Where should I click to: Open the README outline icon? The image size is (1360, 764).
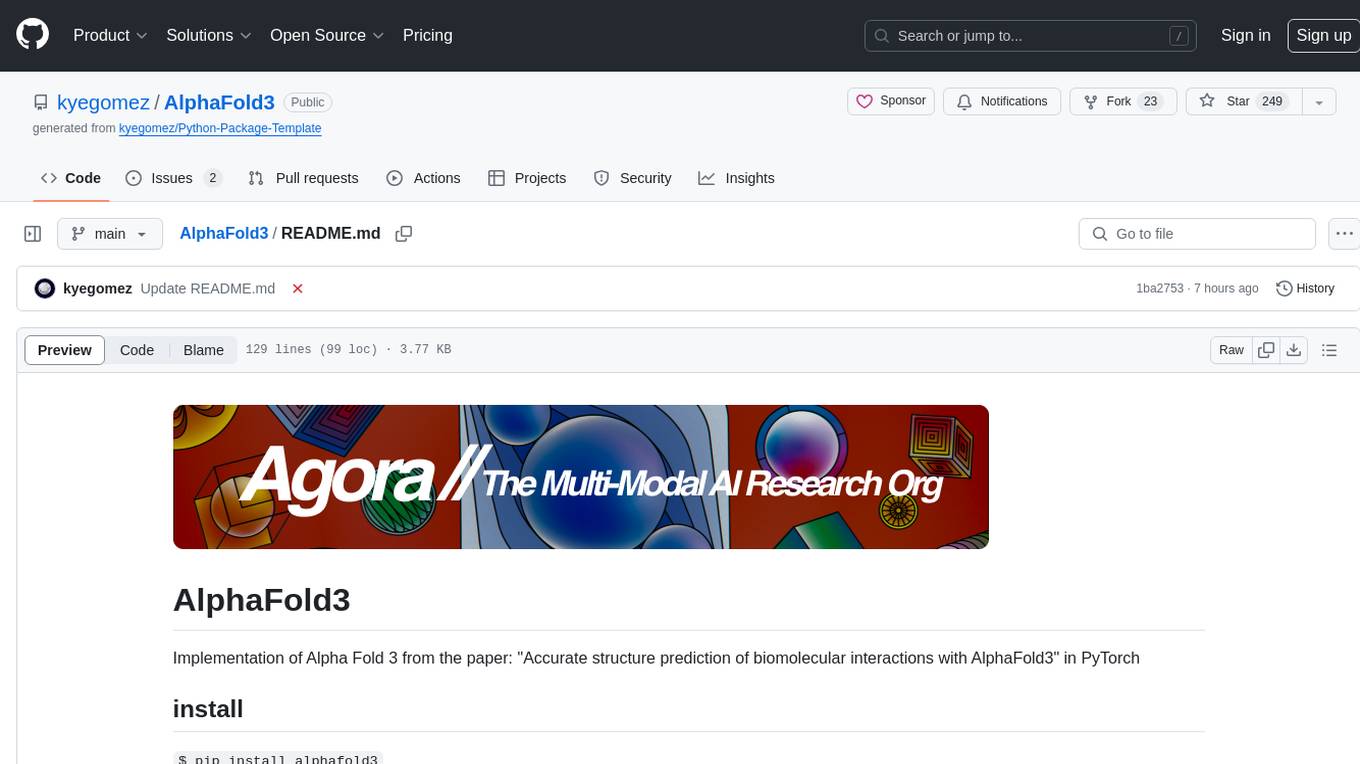(x=1329, y=350)
